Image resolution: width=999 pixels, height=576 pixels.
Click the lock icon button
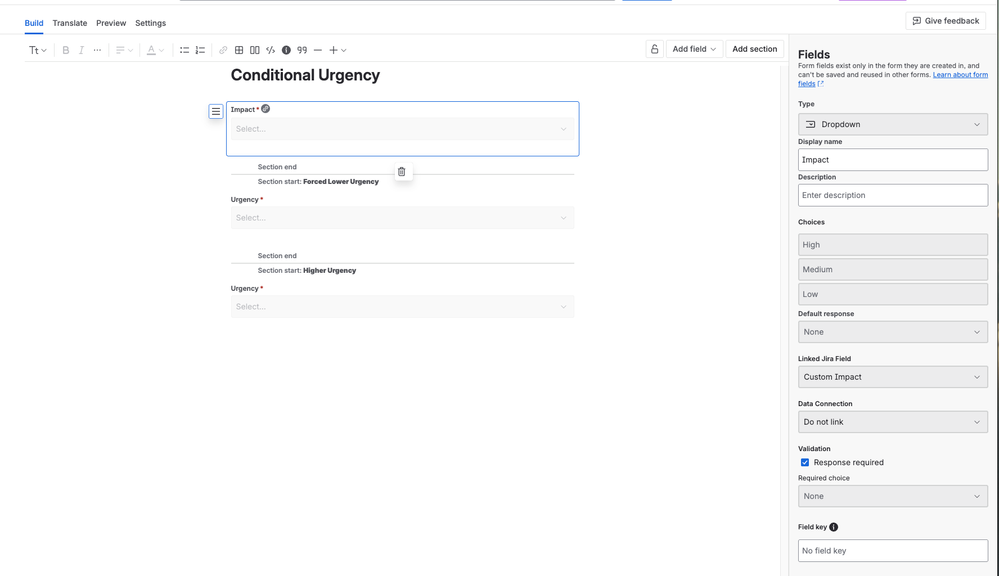click(654, 49)
